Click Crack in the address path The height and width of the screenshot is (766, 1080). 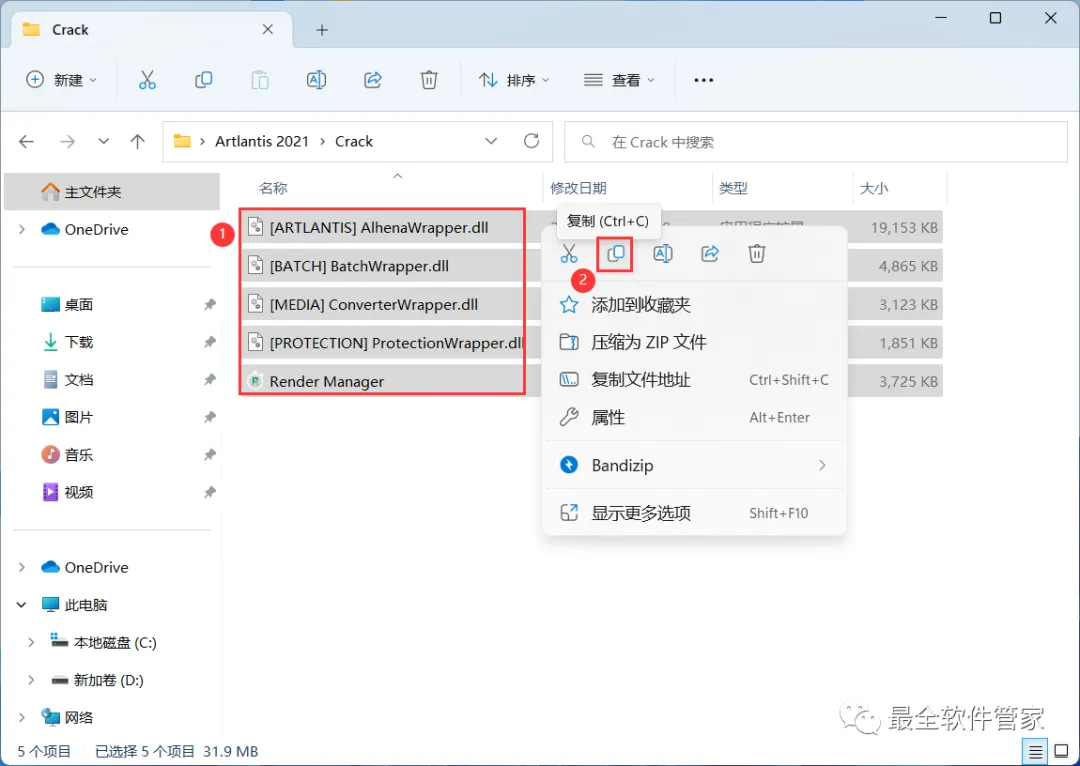pos(353,141)
